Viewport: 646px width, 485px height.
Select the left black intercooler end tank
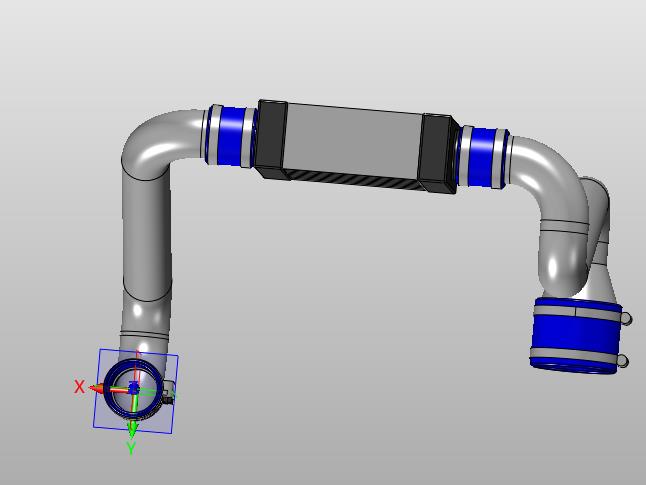coord(270,139)
